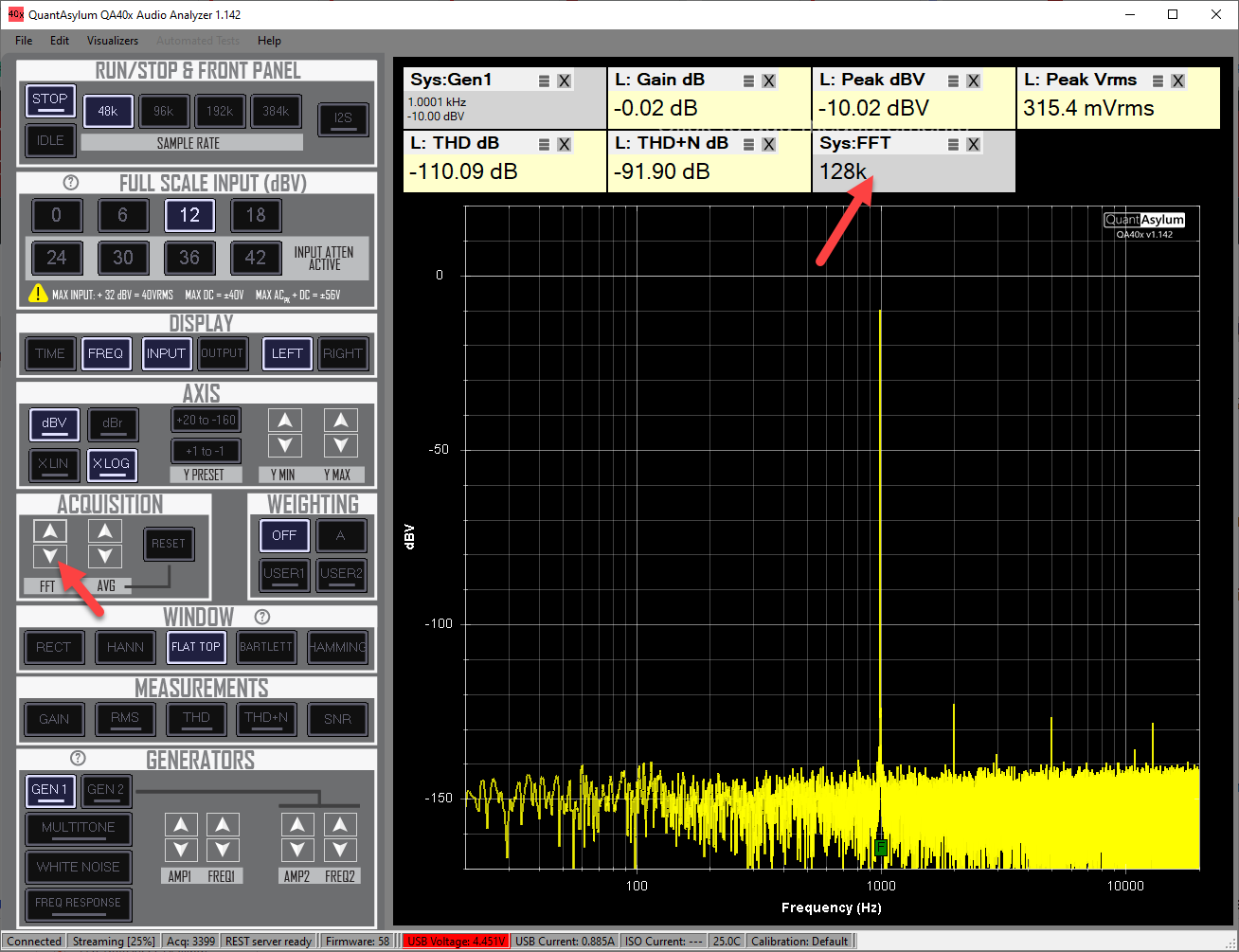
Task: Close the L: Peak Vrms tile
Action: pyautogui.click(x=1177, y=81)
